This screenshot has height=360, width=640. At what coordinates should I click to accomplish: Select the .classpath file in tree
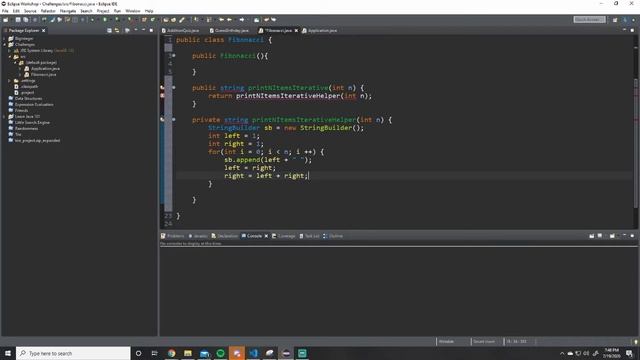[27, 87]
